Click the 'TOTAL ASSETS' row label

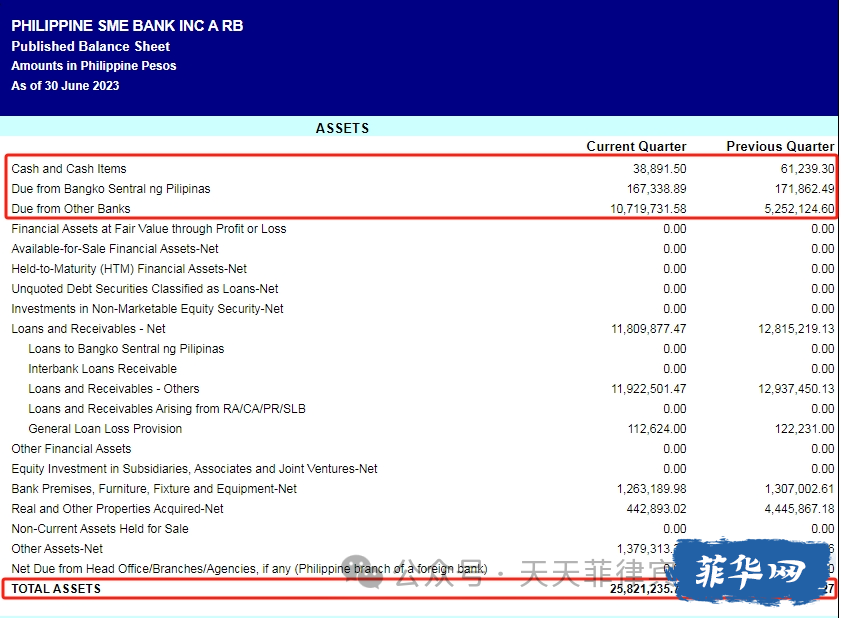tap(56, 589)
